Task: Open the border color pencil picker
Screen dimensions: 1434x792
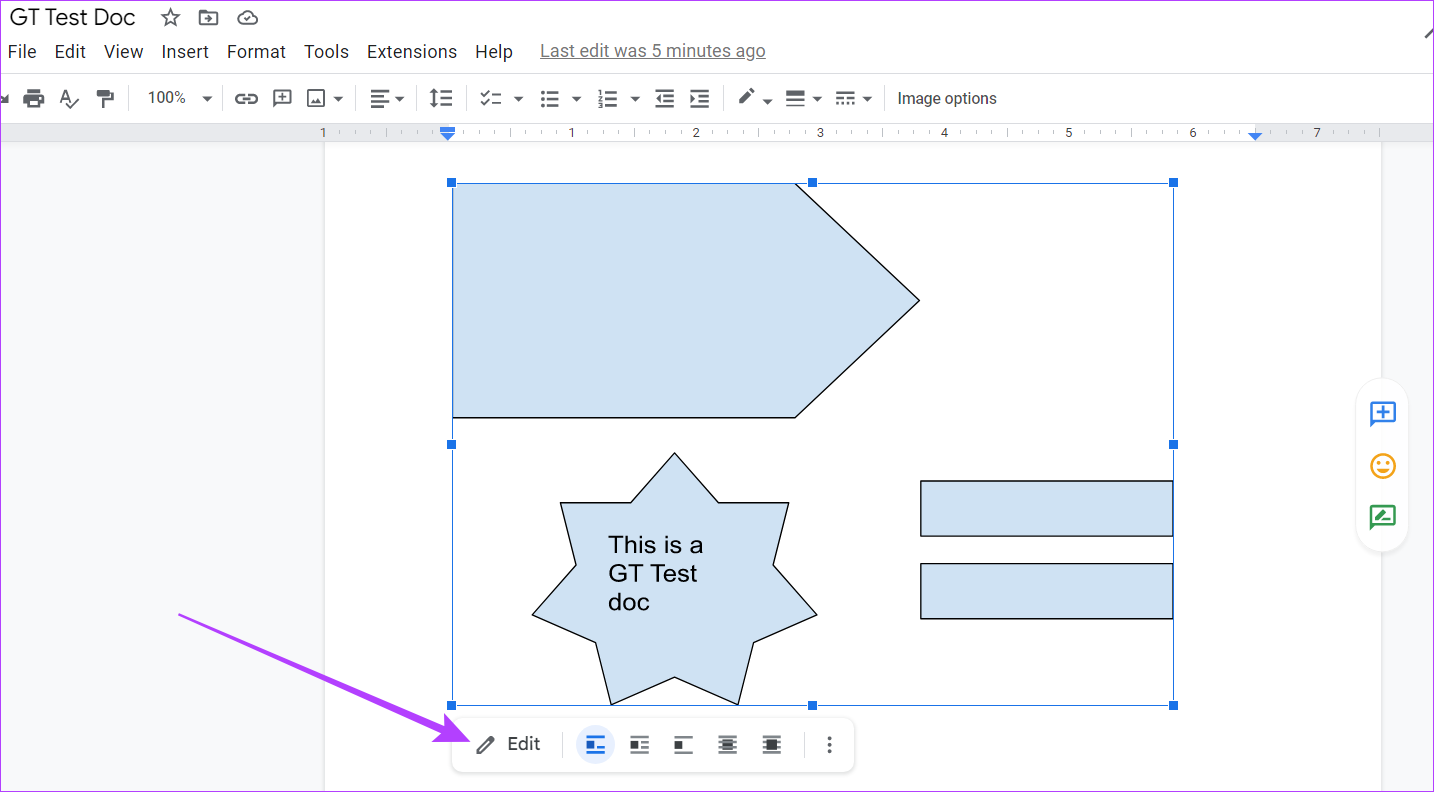Action: pyautogui.click(x=754, y=98)
